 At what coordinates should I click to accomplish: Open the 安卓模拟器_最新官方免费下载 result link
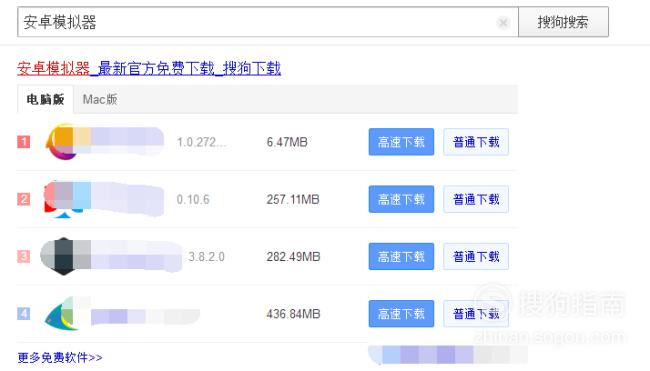click(x=149, y=68)
